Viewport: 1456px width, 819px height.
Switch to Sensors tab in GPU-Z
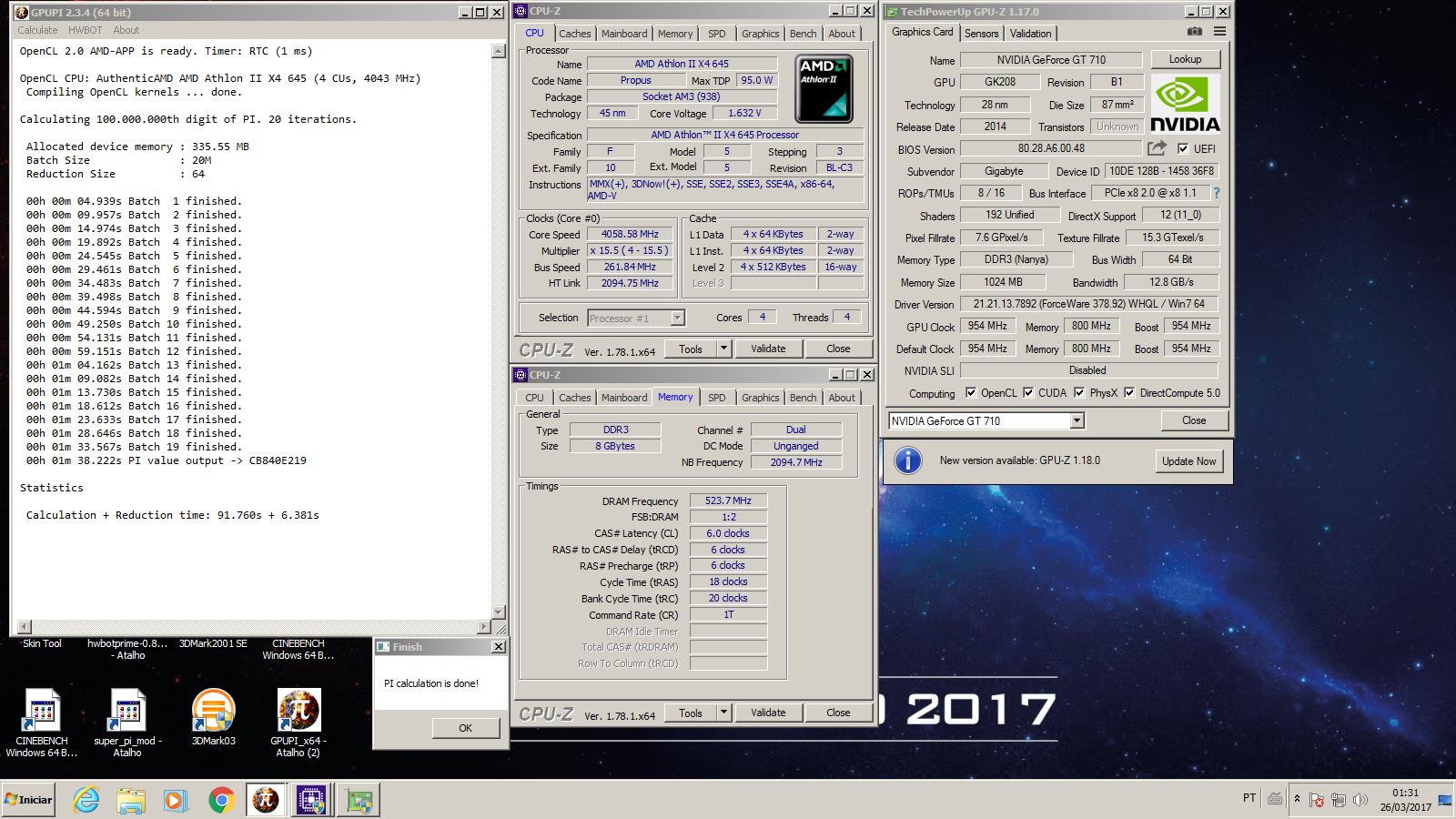pyautogui.click(x=982, y=33)
